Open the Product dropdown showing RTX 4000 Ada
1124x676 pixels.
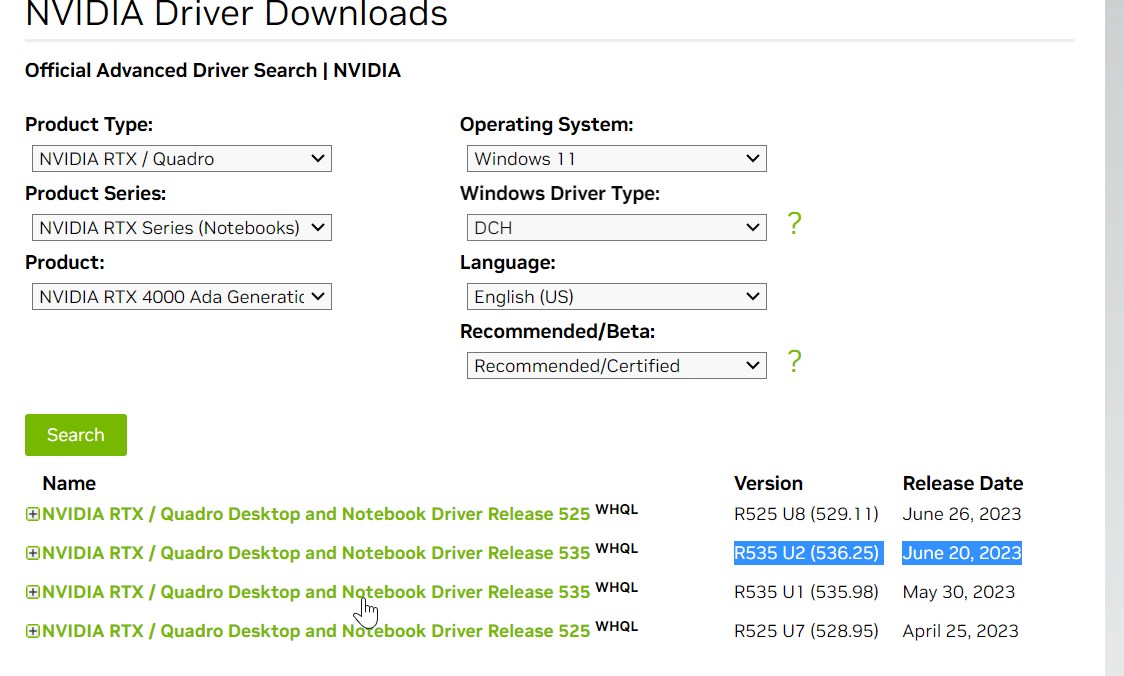pos(181,296)
